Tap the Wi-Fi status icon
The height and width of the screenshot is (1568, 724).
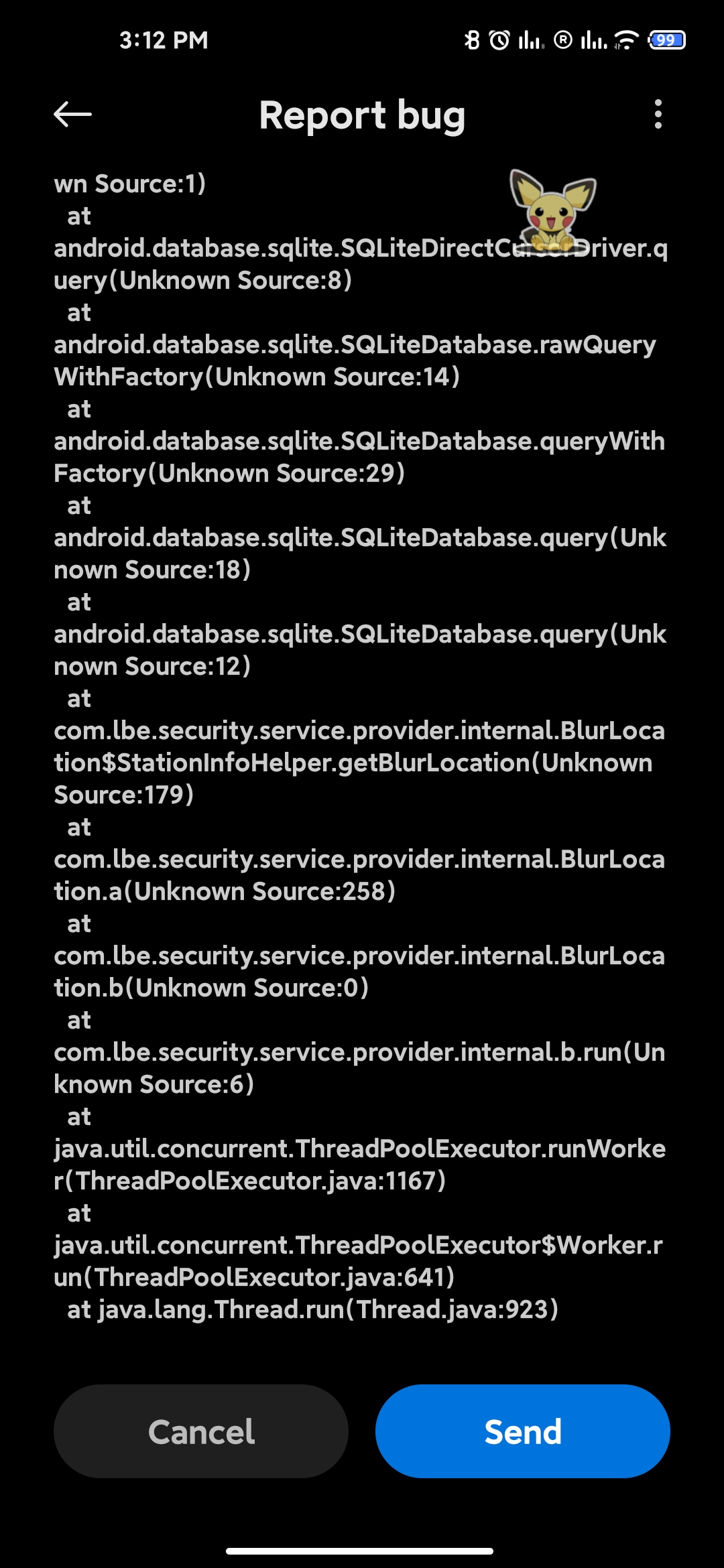tap(625, 40)
